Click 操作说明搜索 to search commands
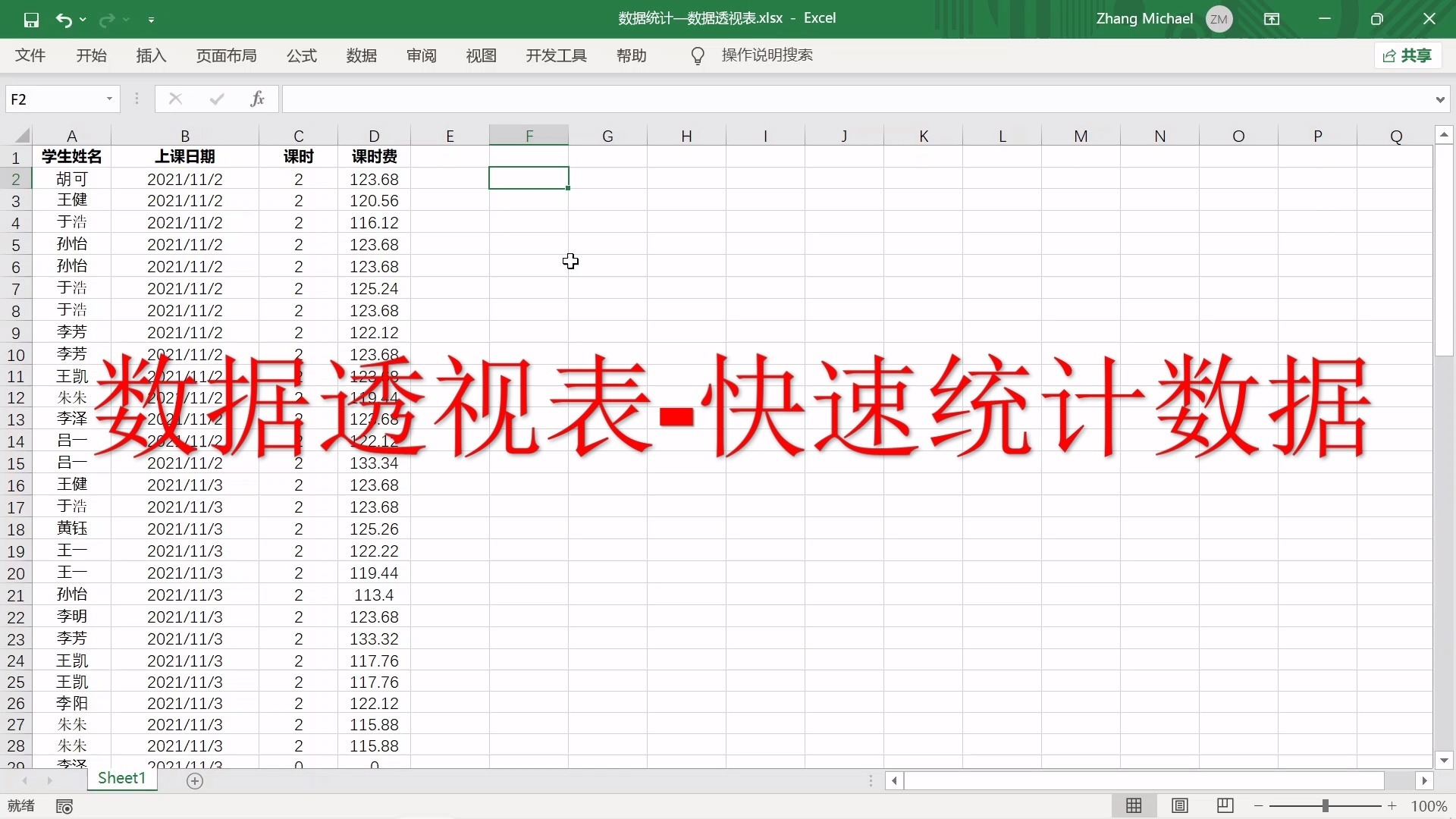This screenshot has height=819, width=1456. coord(768,55)
